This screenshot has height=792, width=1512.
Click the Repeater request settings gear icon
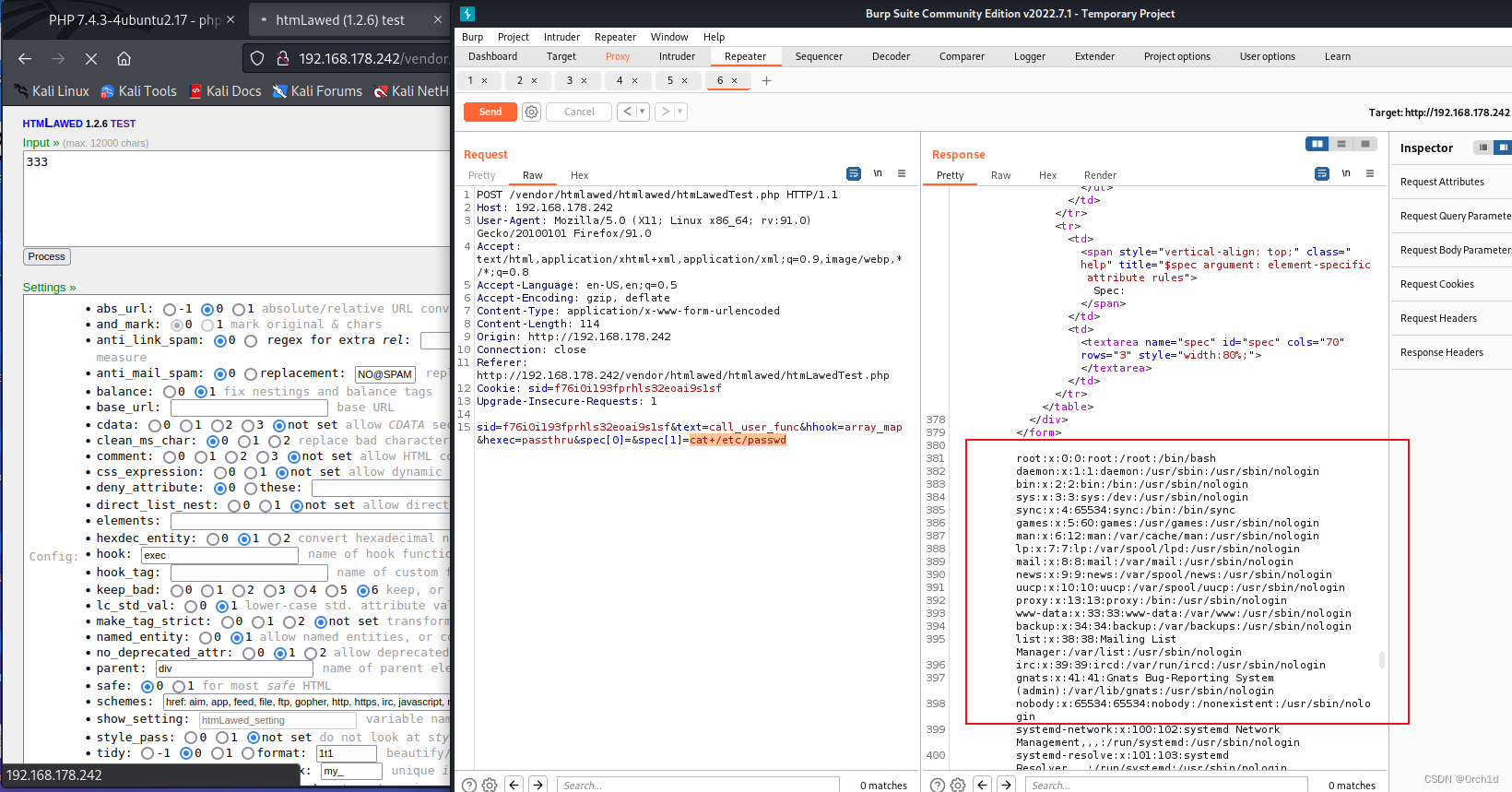[531, 112]
